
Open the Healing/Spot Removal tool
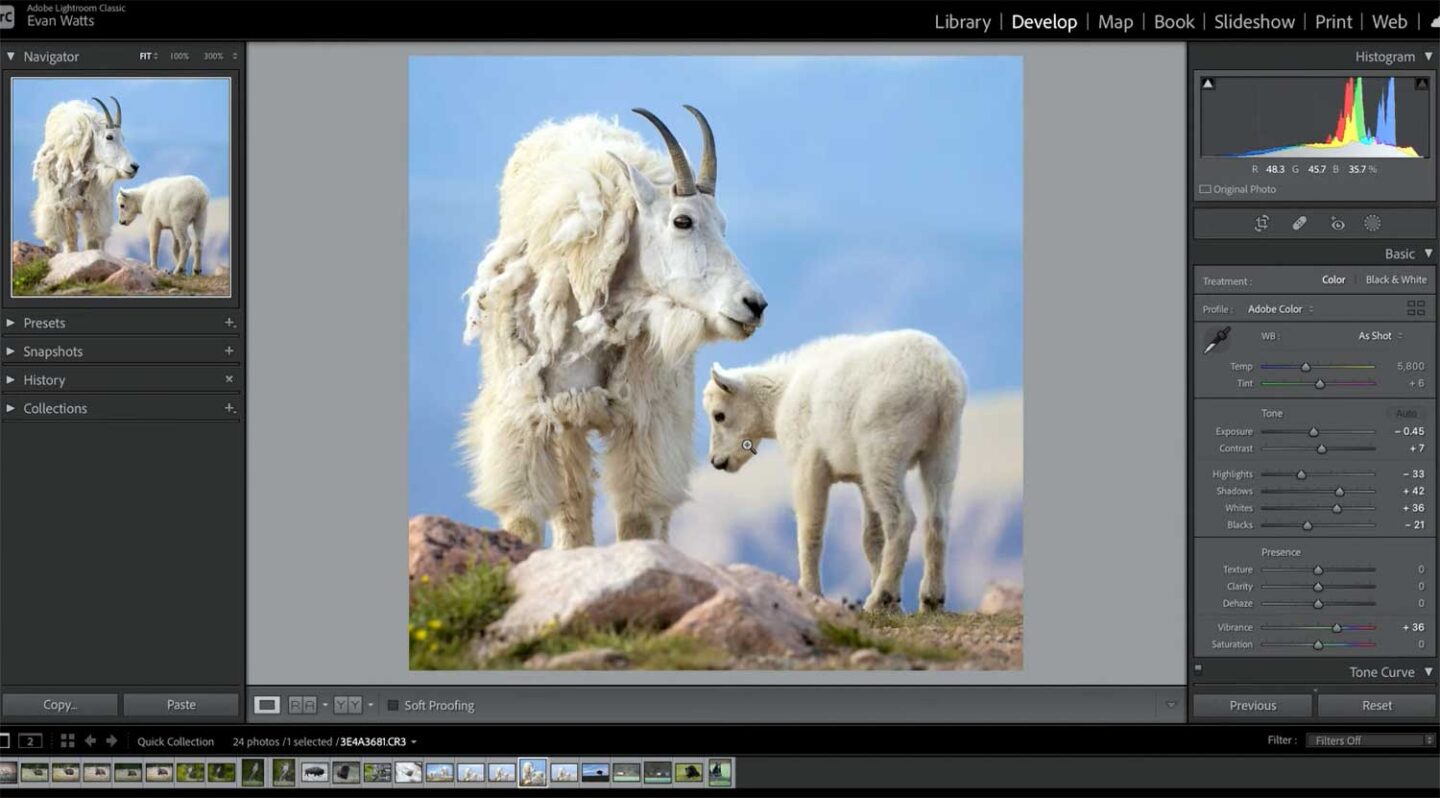[1299, 223]
